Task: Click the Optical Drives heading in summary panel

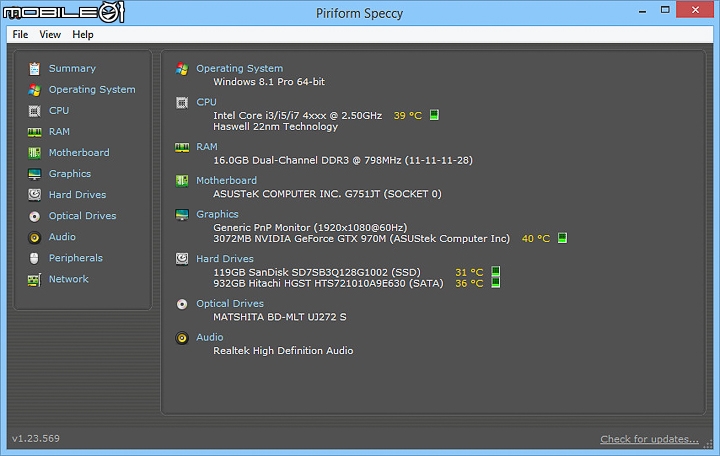Action: (x=230, y=304)
